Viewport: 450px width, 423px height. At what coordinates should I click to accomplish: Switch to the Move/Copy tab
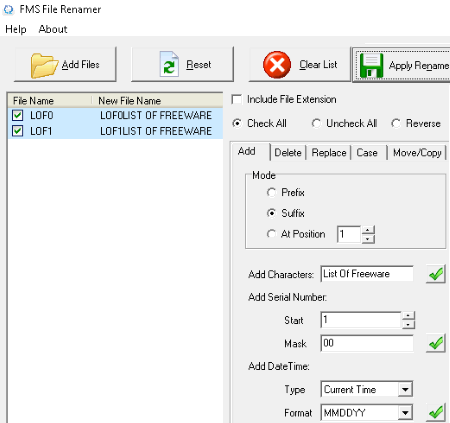[417, 153]
